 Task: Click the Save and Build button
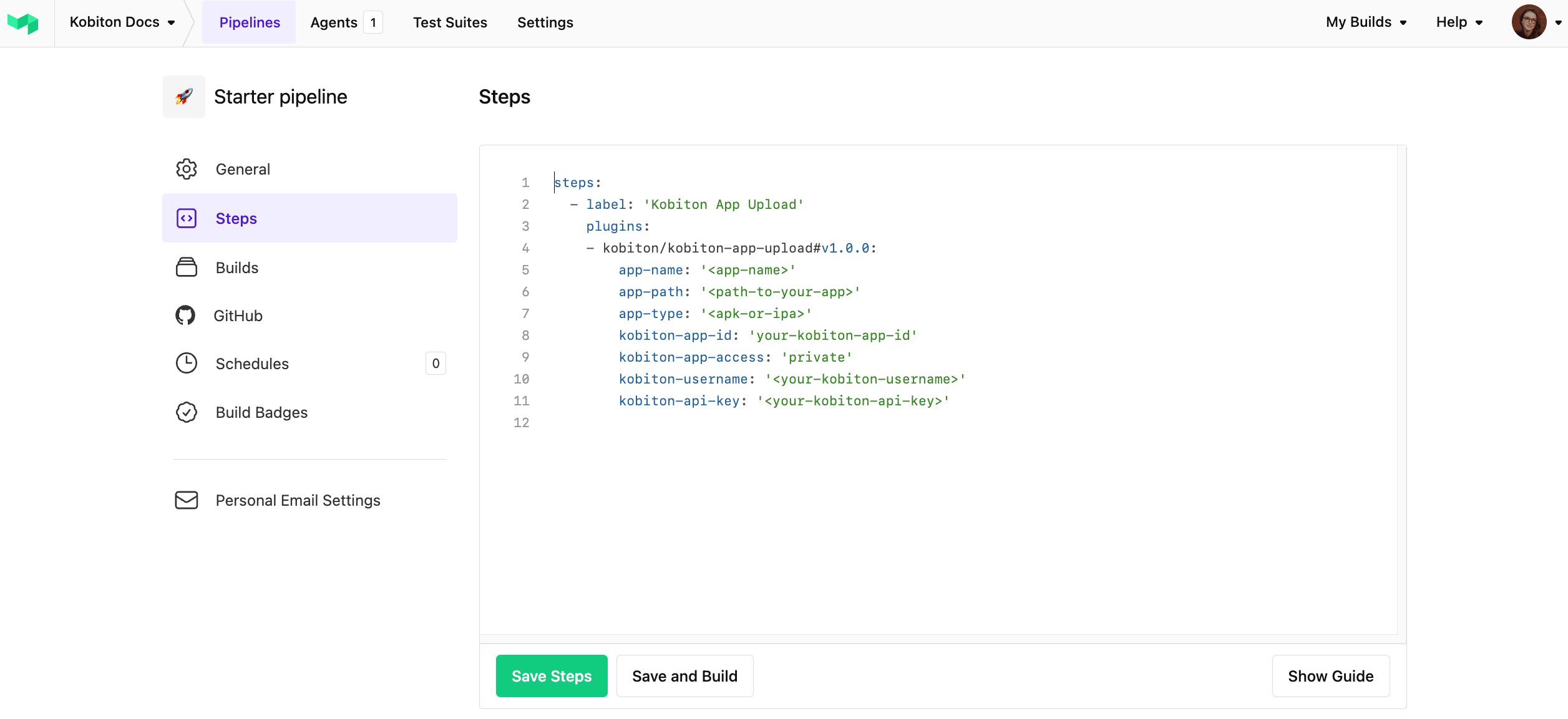[x=684, y=676]
